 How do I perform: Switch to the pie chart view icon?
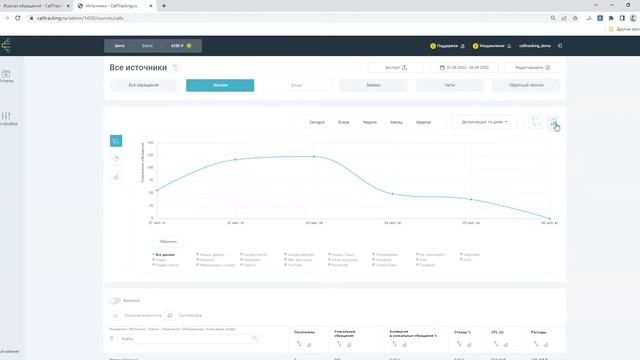tap(116, 159)
